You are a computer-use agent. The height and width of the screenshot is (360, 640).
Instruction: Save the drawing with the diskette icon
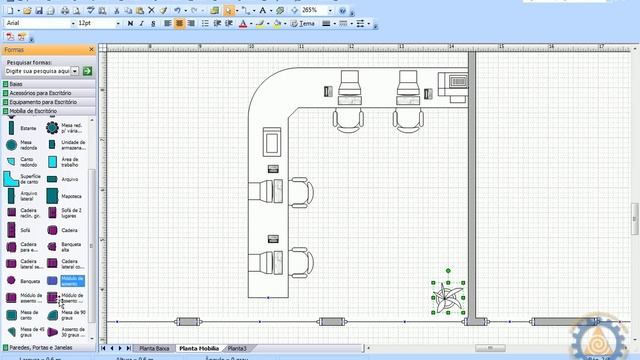pos(39,11)
